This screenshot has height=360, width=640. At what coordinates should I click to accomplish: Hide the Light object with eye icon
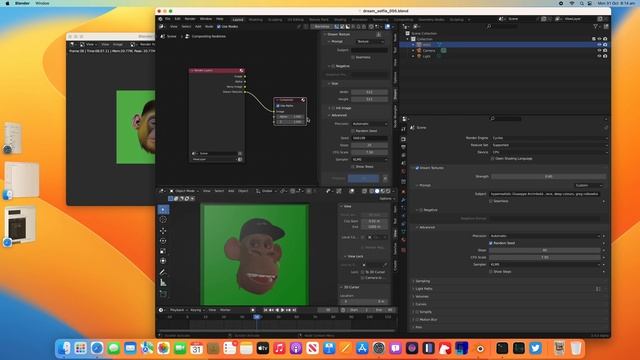coord(599,56)
